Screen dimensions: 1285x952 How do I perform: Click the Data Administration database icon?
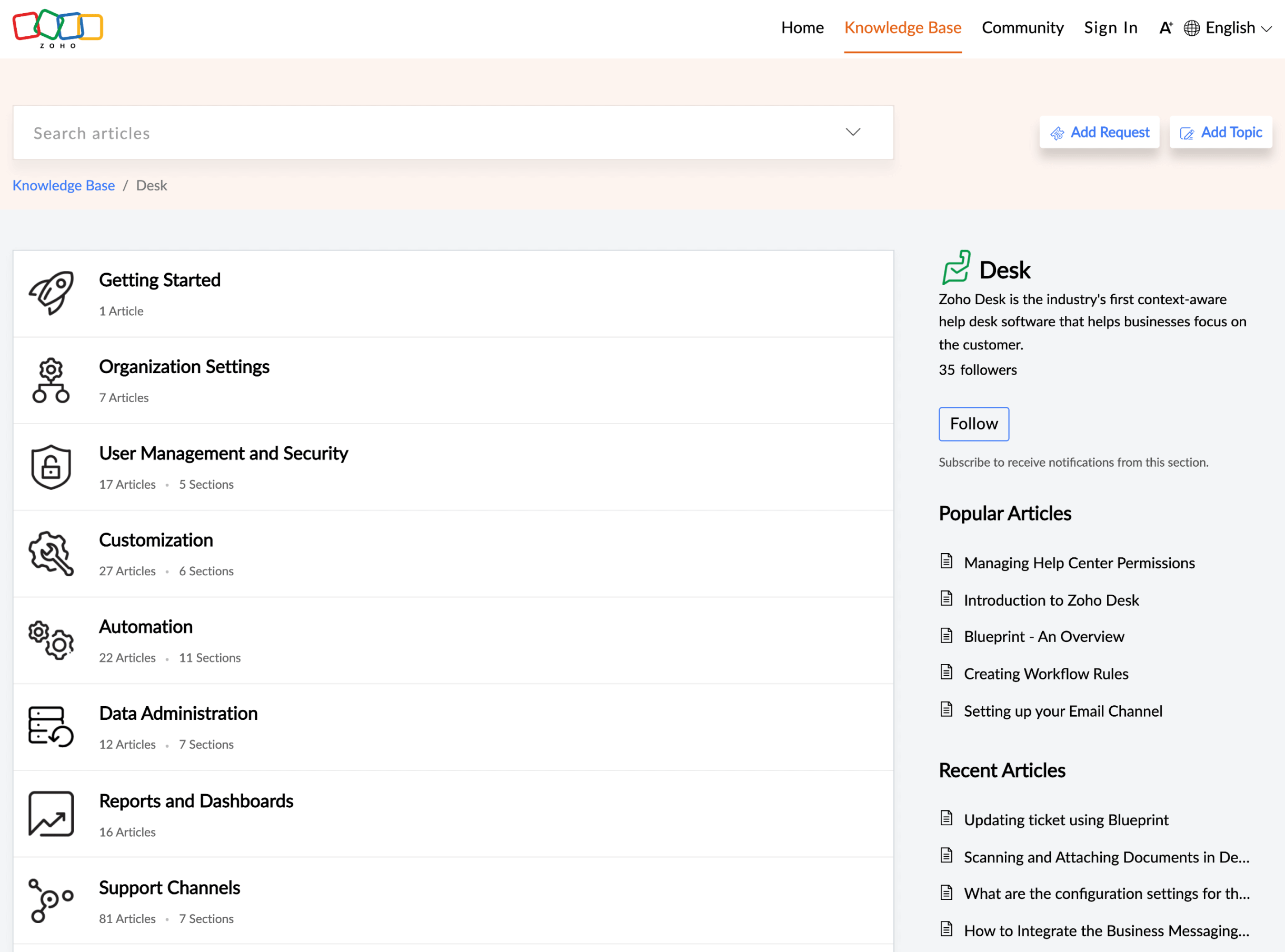click(51, 725)
